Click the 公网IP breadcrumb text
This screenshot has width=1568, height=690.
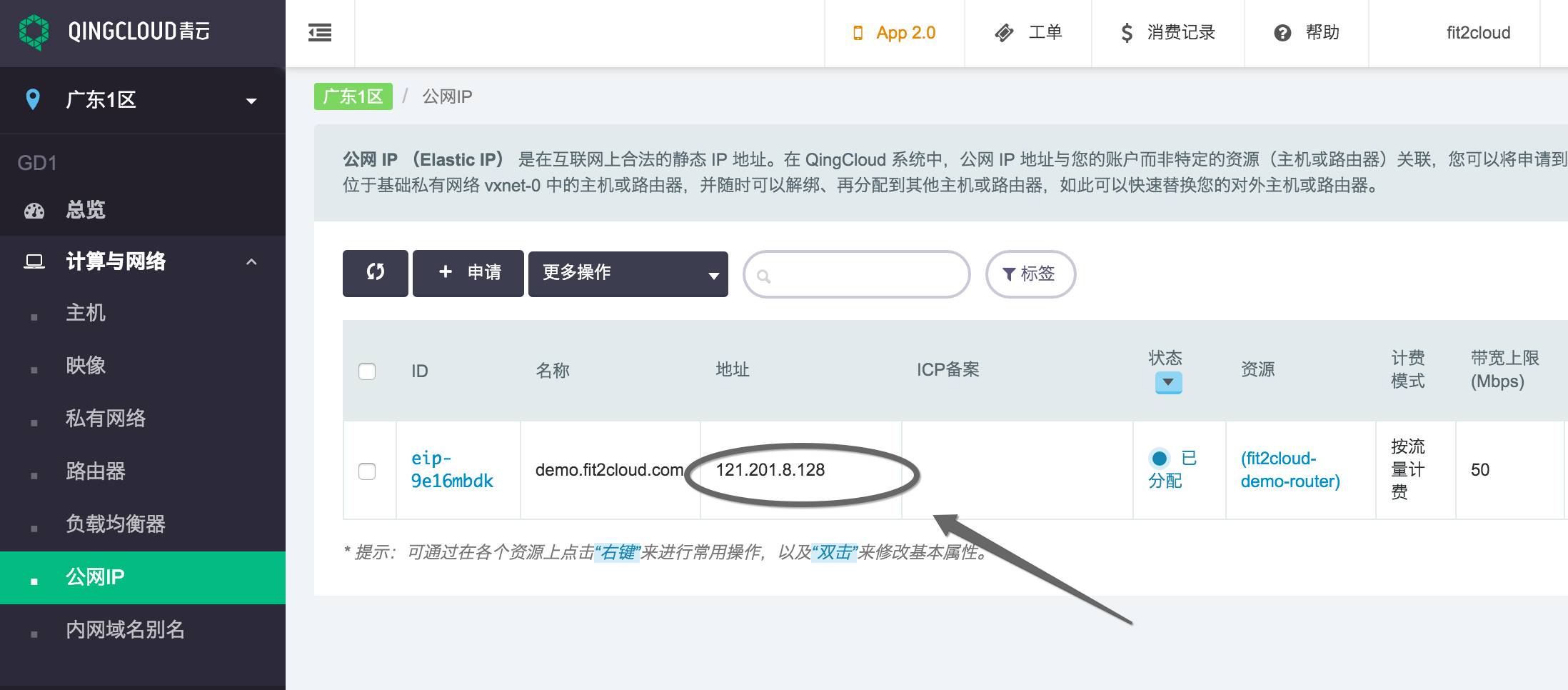pos(448,96)
